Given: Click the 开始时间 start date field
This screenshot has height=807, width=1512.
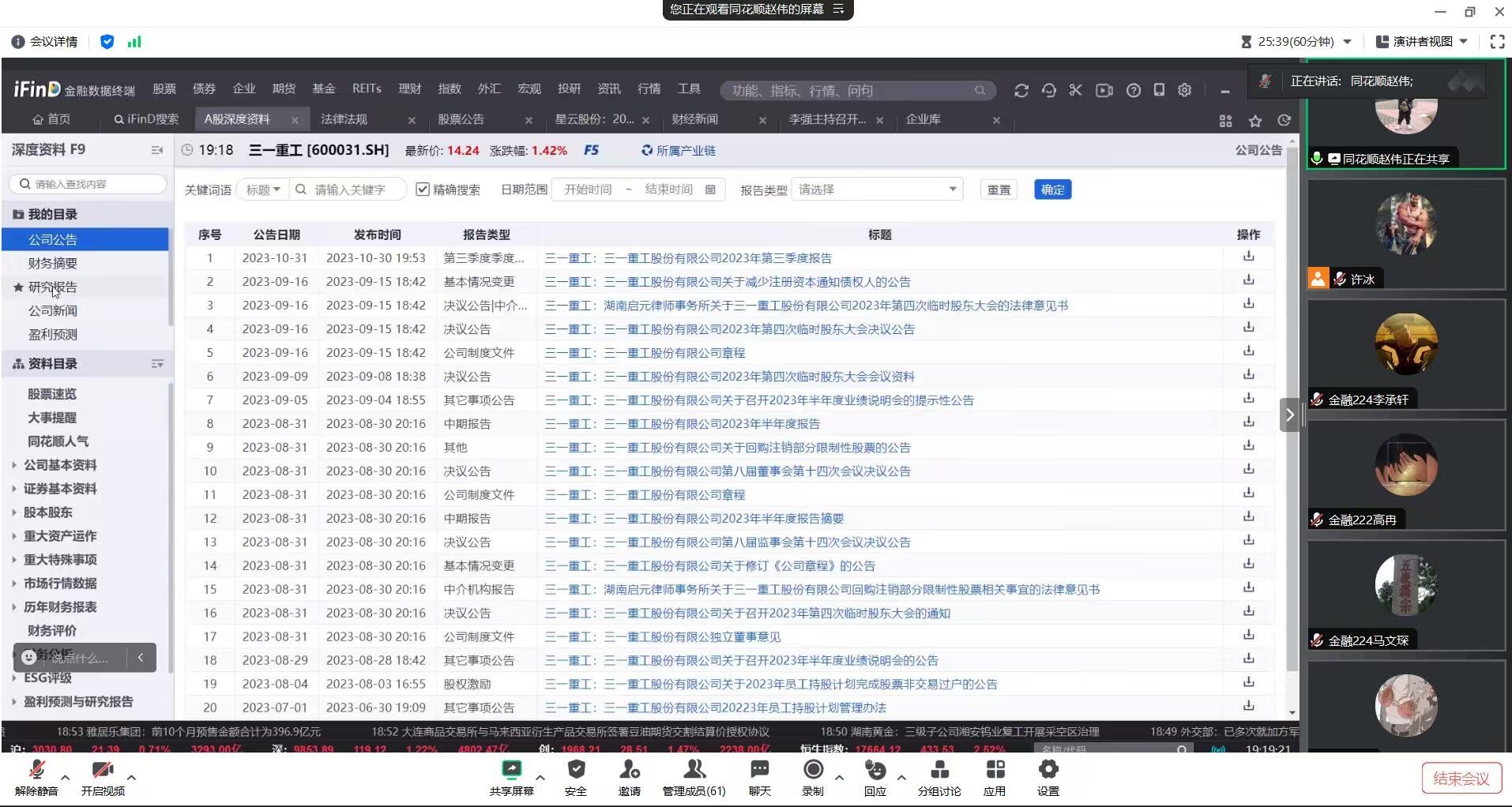Looking at the screenshot, I should point(588,190).
